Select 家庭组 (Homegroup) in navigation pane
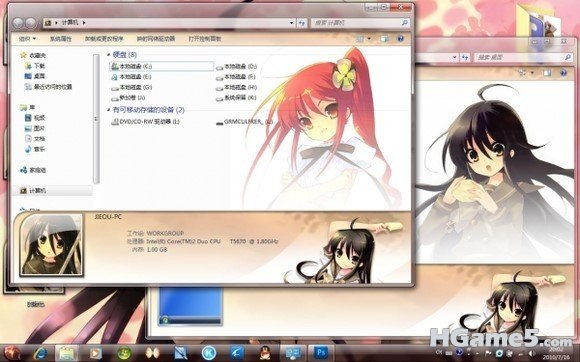The height and width of the screenshot is (362, 580). pos(33,170)
